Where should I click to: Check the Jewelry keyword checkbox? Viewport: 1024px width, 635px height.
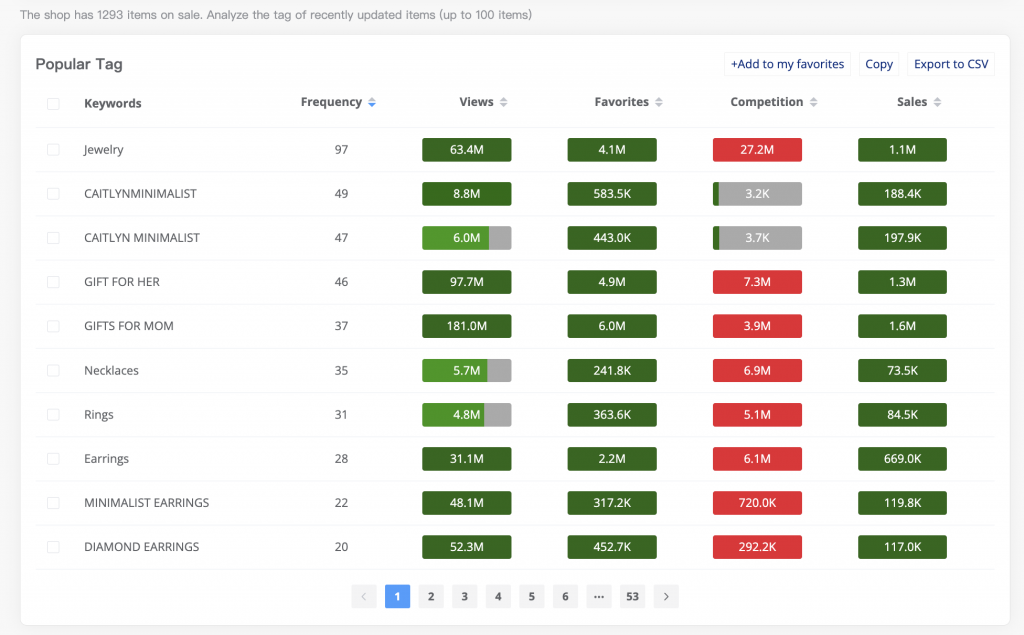click(x=53, y=150)
